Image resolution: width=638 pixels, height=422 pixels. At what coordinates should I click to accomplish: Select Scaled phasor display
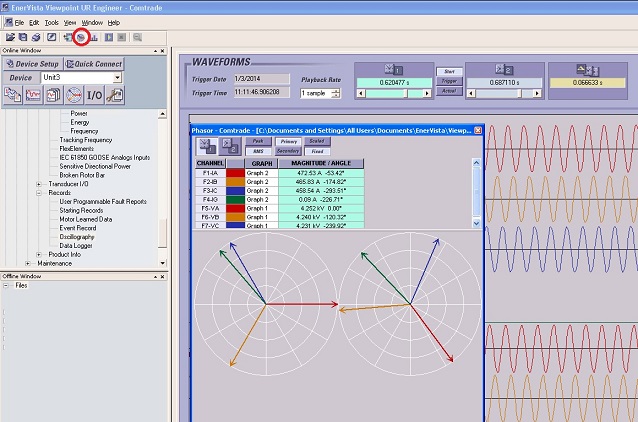click(317, 141)
